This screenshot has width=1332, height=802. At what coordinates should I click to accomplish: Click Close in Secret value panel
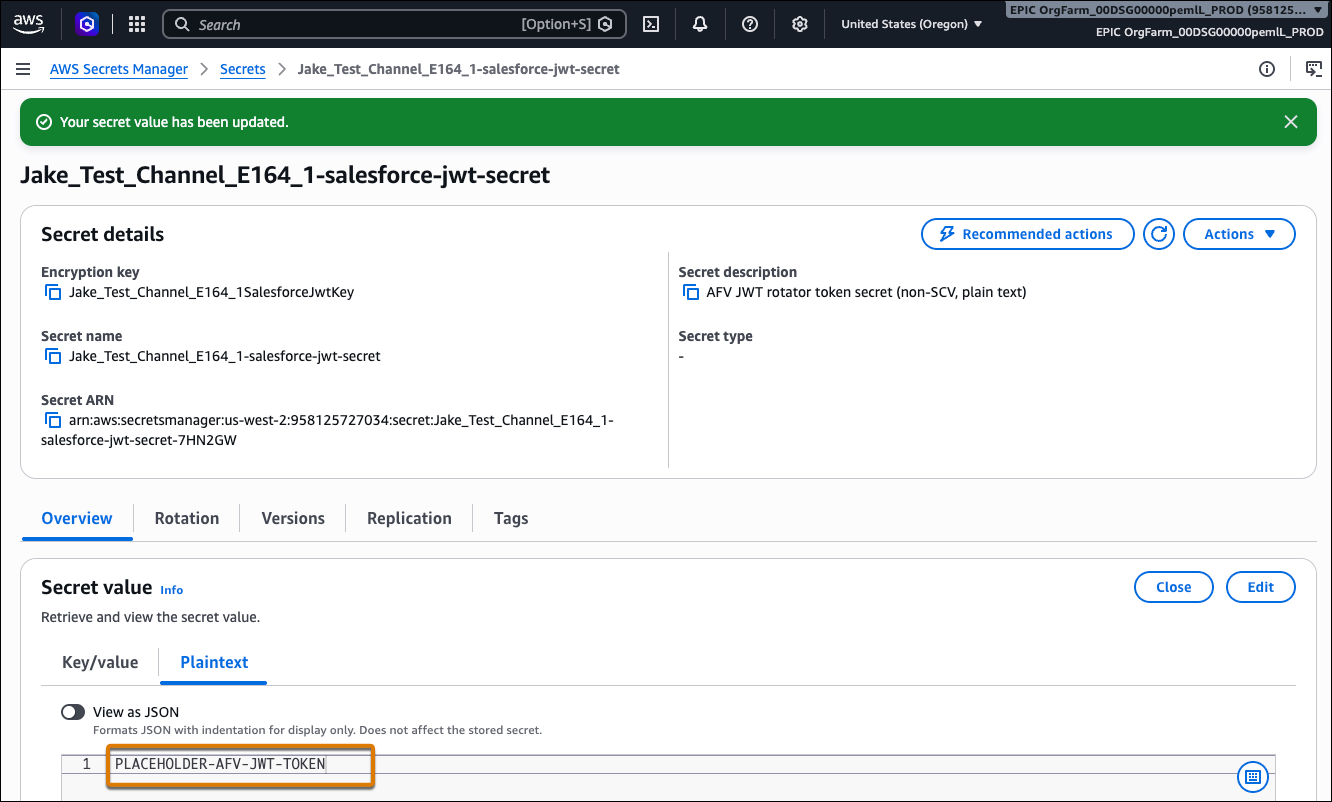click(x=1174, y=587)
